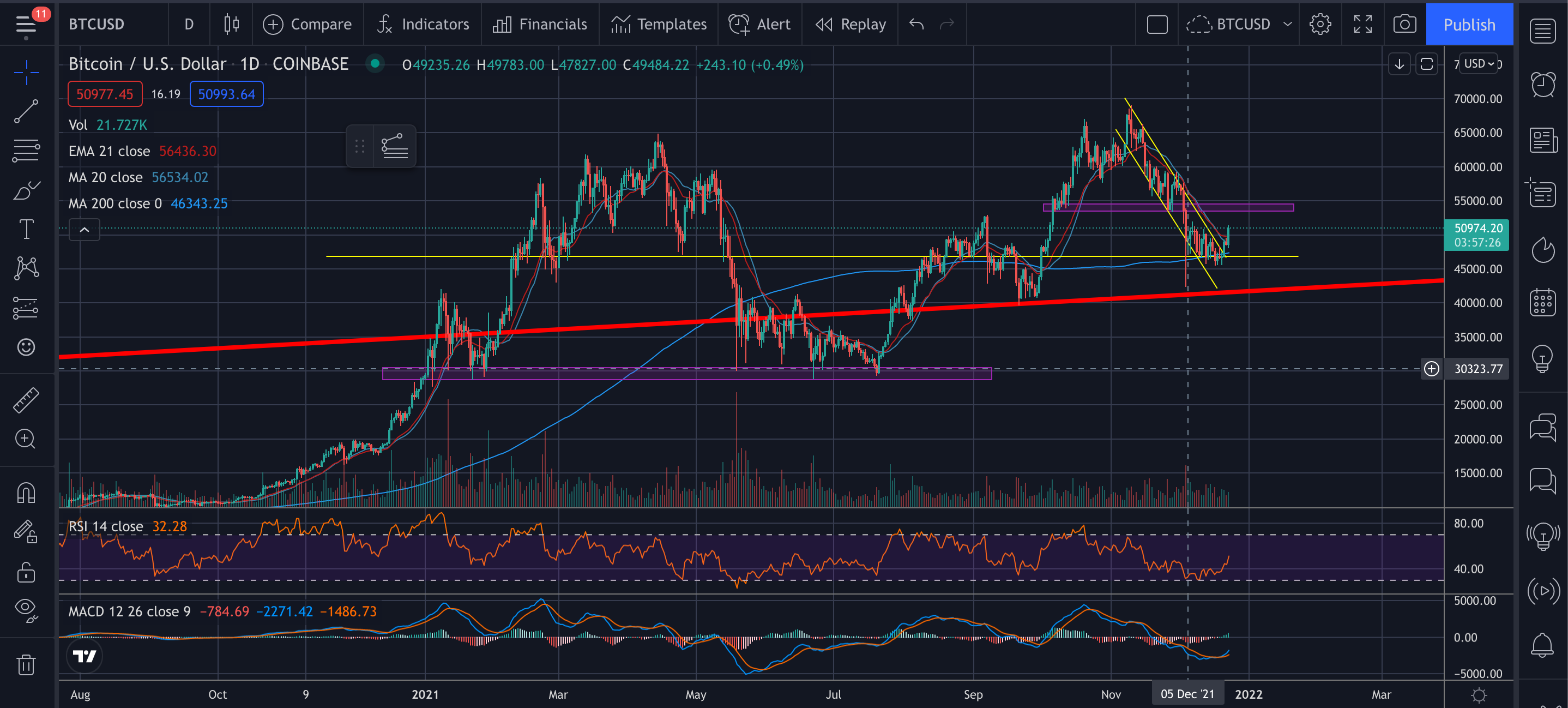
Task: Open the Indicators menu
Action: (x=423, y=25)
